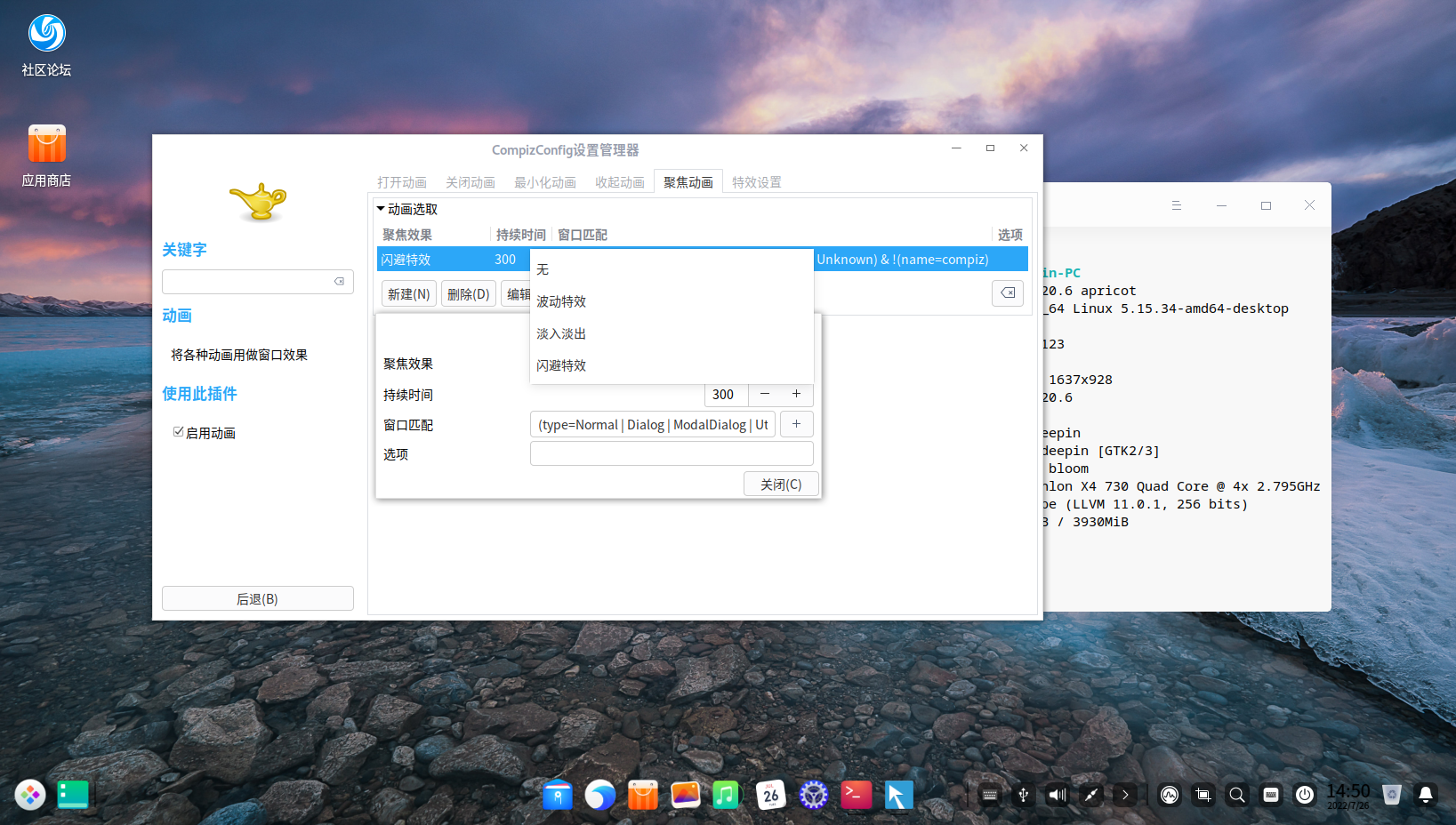Image resolution: width=1456 pixels, height=825 pixels.
Task: Click the 持续时间 column header
Action: pyautogui.click(x=521, y=235)
